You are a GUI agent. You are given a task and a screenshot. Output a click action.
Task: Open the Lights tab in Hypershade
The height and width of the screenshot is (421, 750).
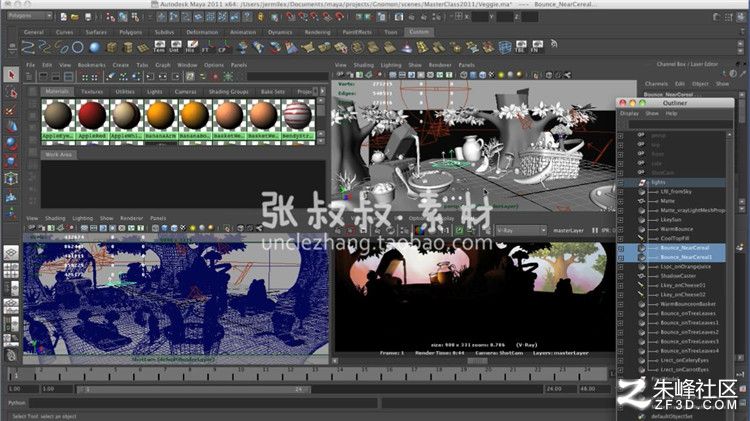pyautogui.click(x=154, y=91)
